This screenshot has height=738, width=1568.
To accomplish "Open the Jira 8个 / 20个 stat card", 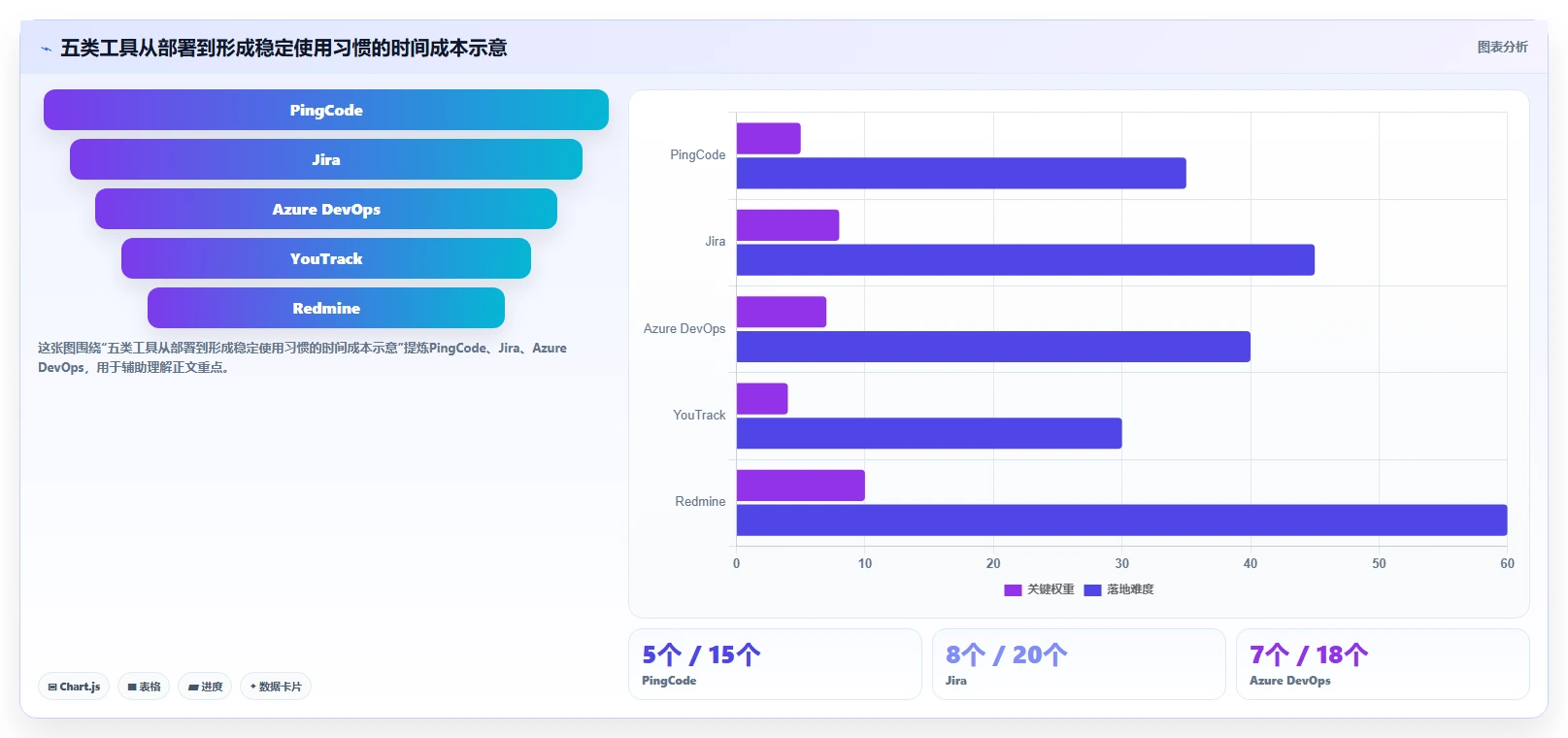I will [x=1079, y=664].
